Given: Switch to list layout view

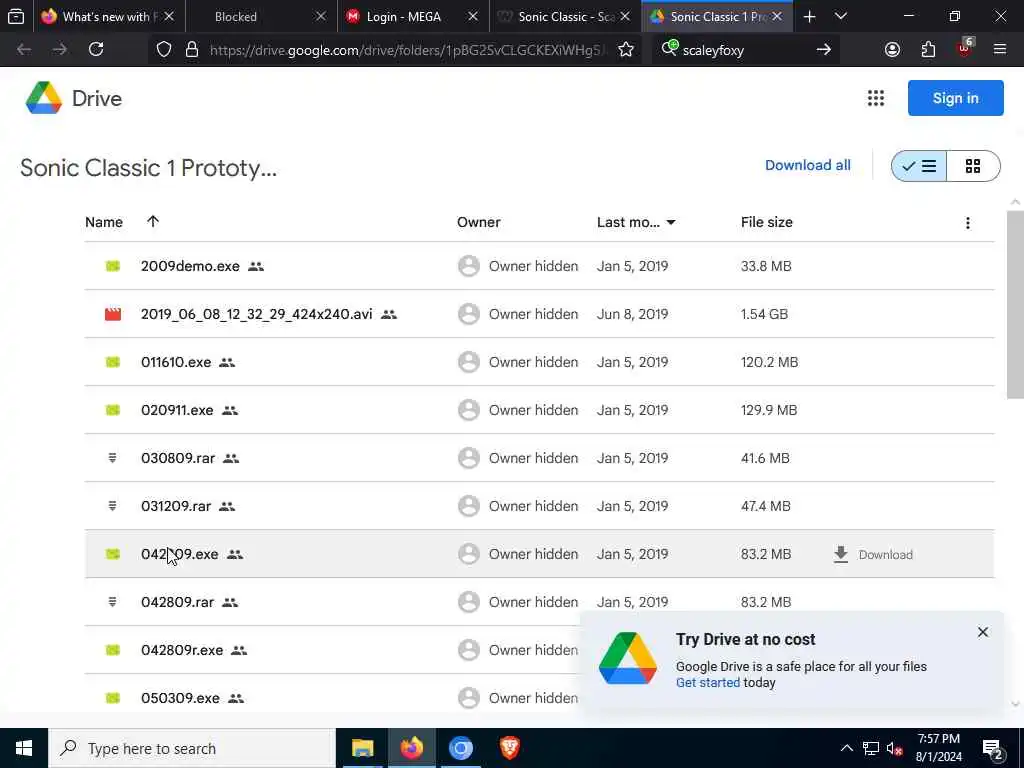Looking at the screenshot, I should tap(919, 166).
